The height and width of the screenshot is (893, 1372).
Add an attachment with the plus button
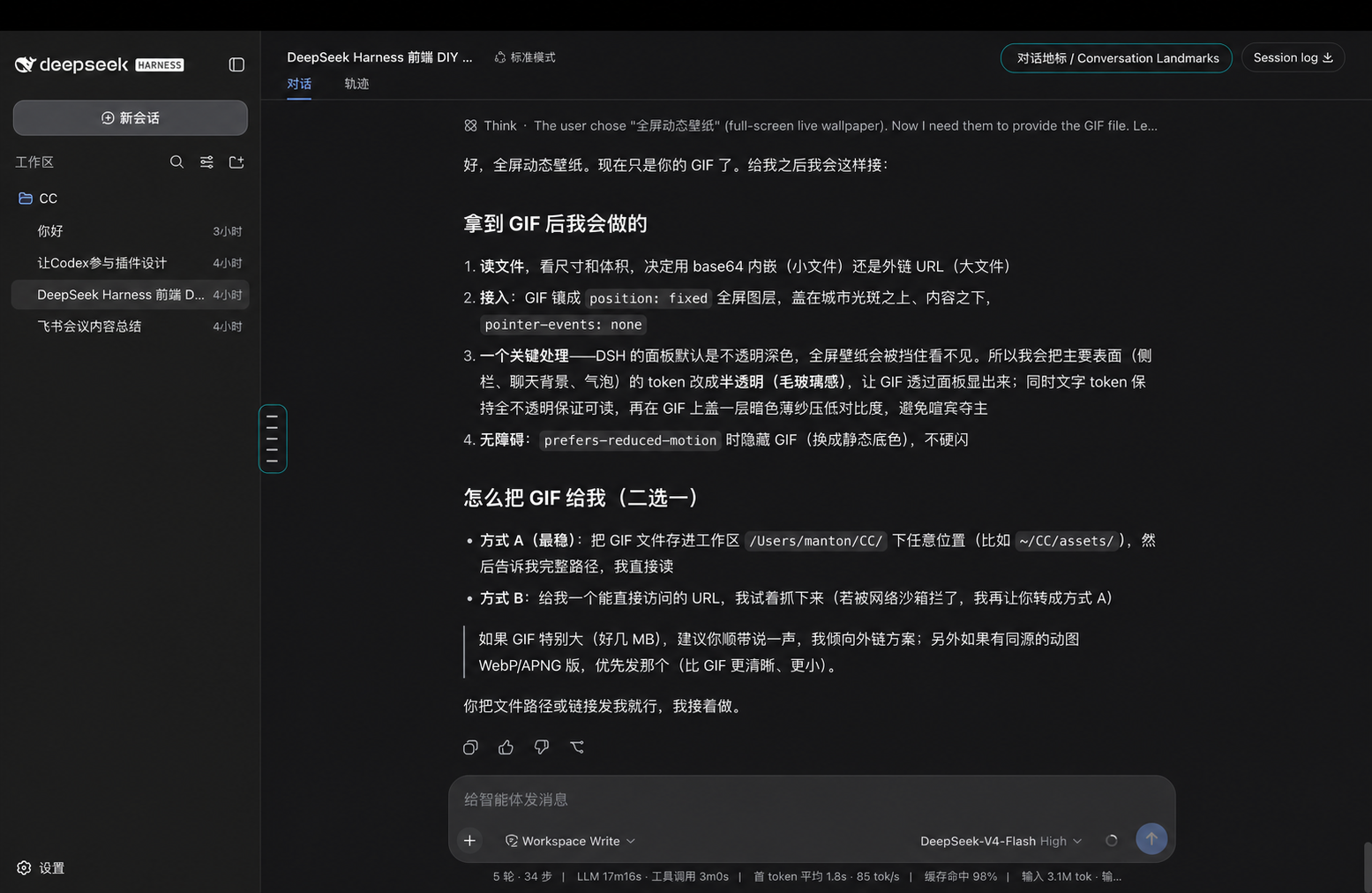[x=469, y=840]
